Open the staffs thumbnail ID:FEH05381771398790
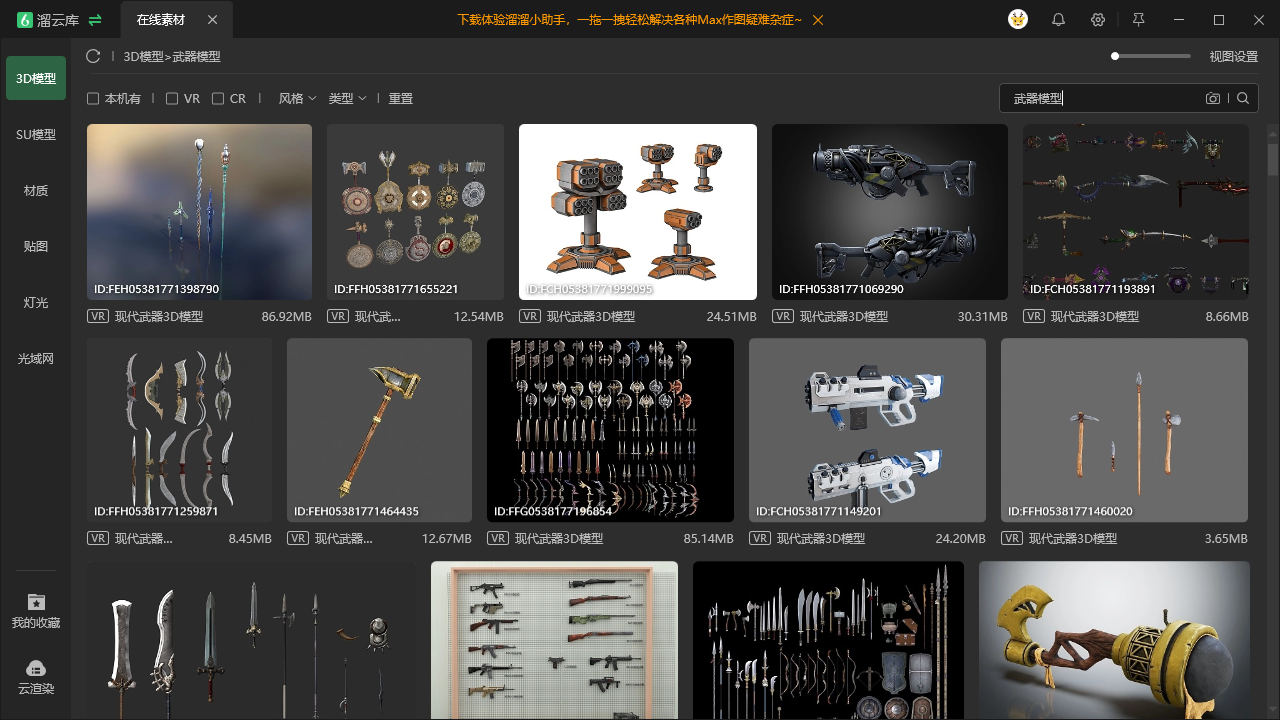 (199, 212)
